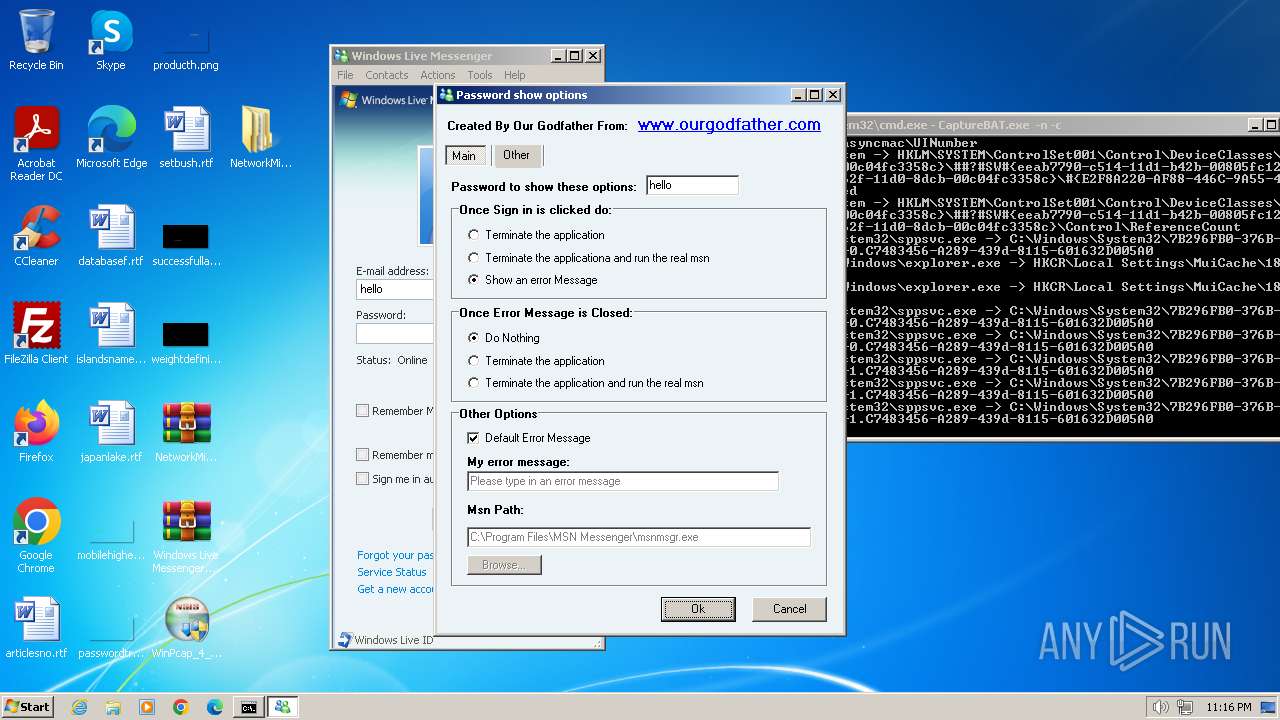Open File menu in Windows Live Messenger
The image size is (1280, 720).
(345, 75)
